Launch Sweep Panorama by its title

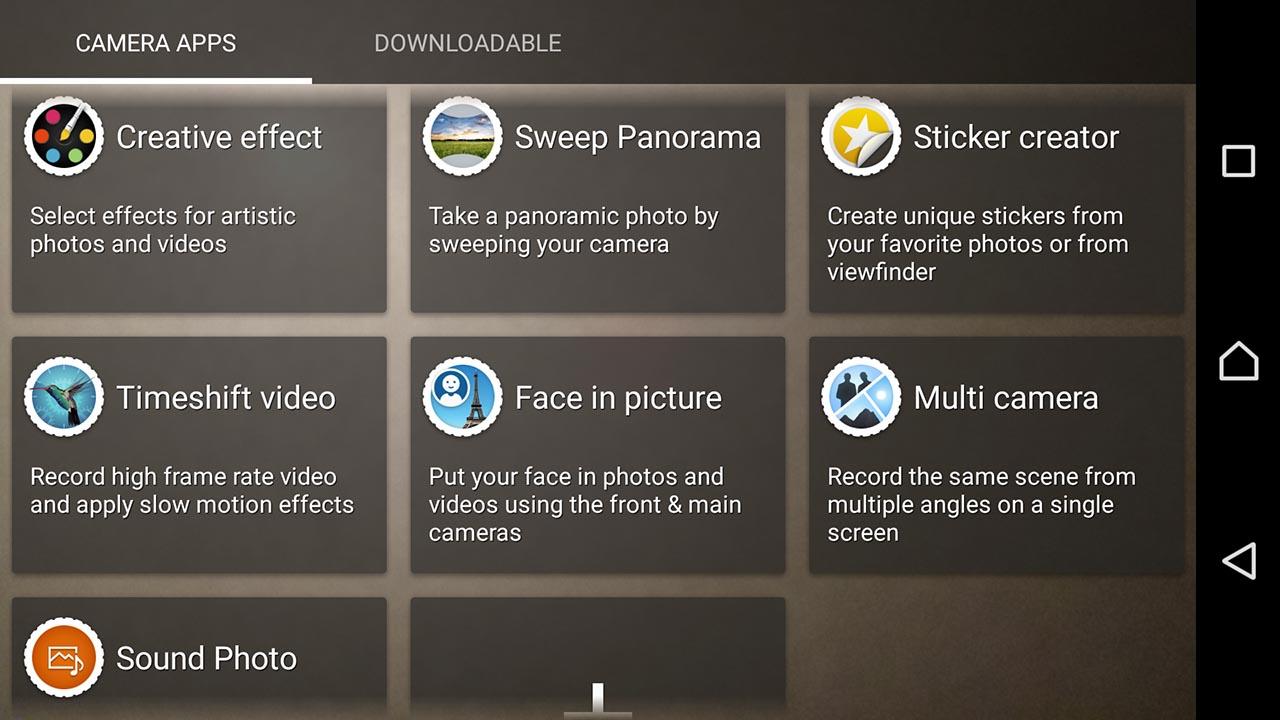click(x=637, y=137)
